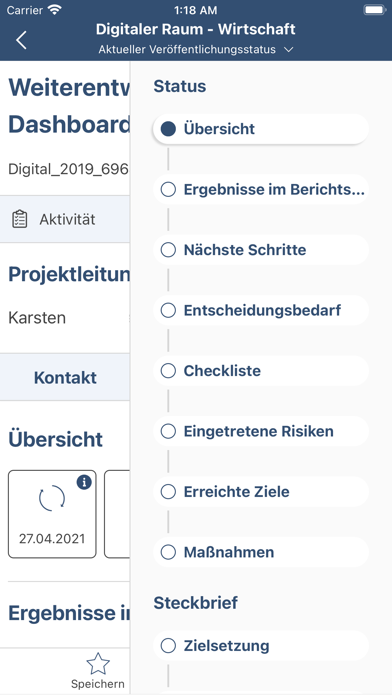
Task: Tap the Aktivität row label
Action: tap(67, 219)
